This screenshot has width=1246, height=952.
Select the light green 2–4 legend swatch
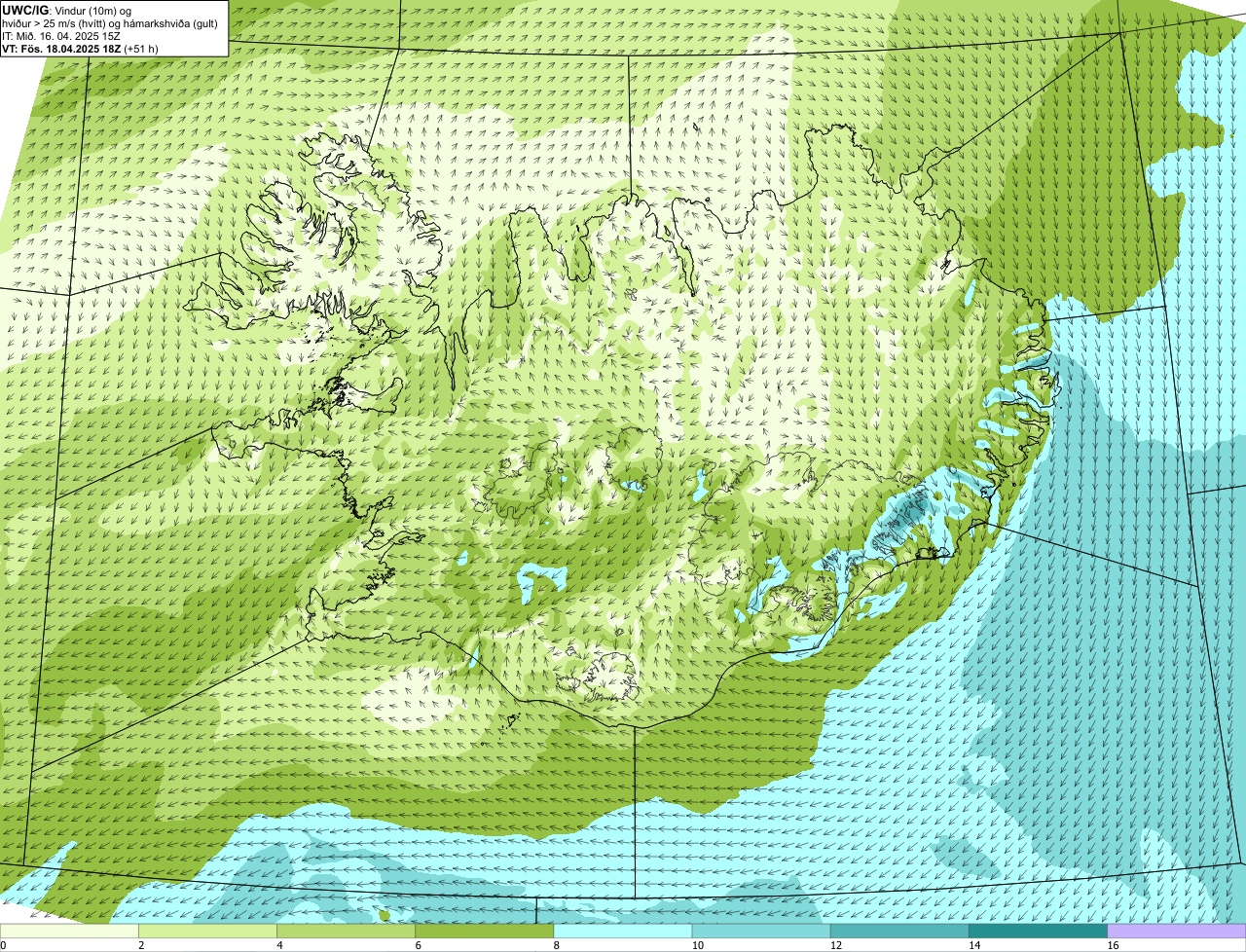pyautogui.click(x=209, y=932)
